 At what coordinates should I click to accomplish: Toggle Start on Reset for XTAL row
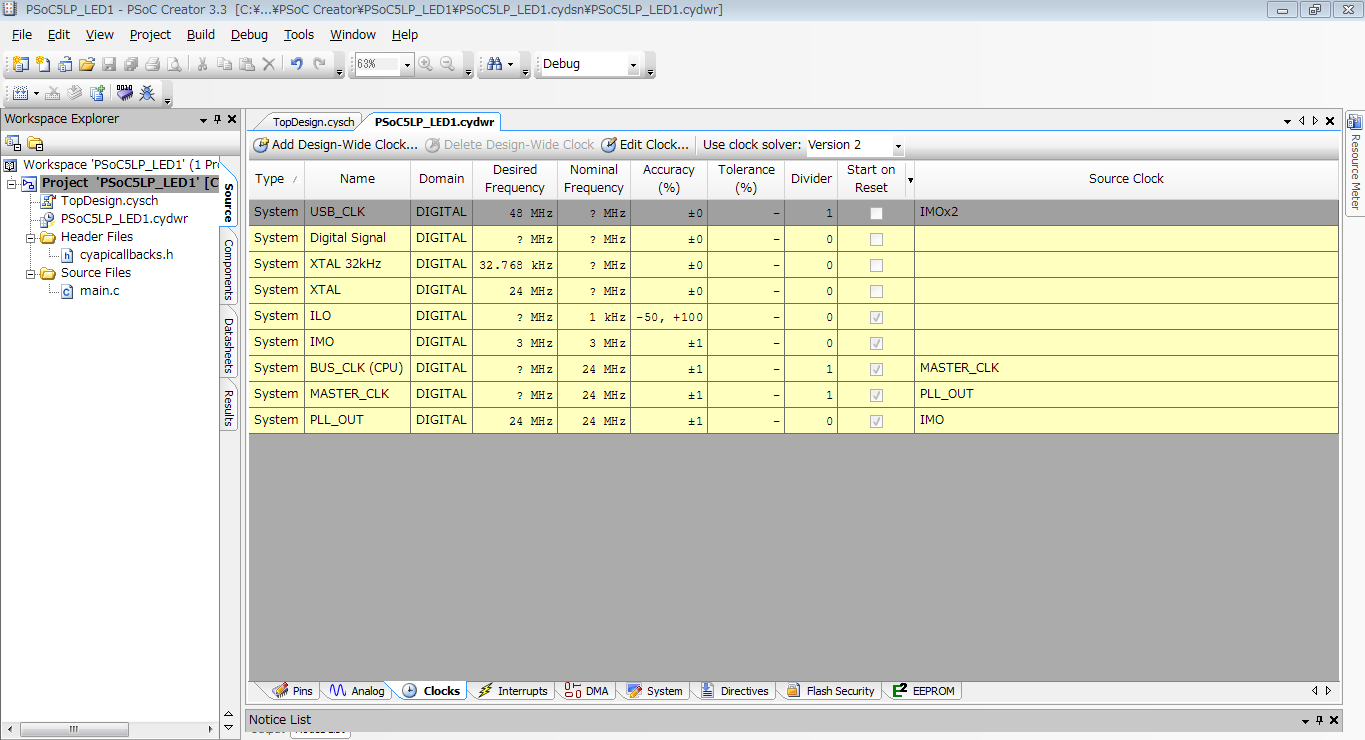[876, 291]
